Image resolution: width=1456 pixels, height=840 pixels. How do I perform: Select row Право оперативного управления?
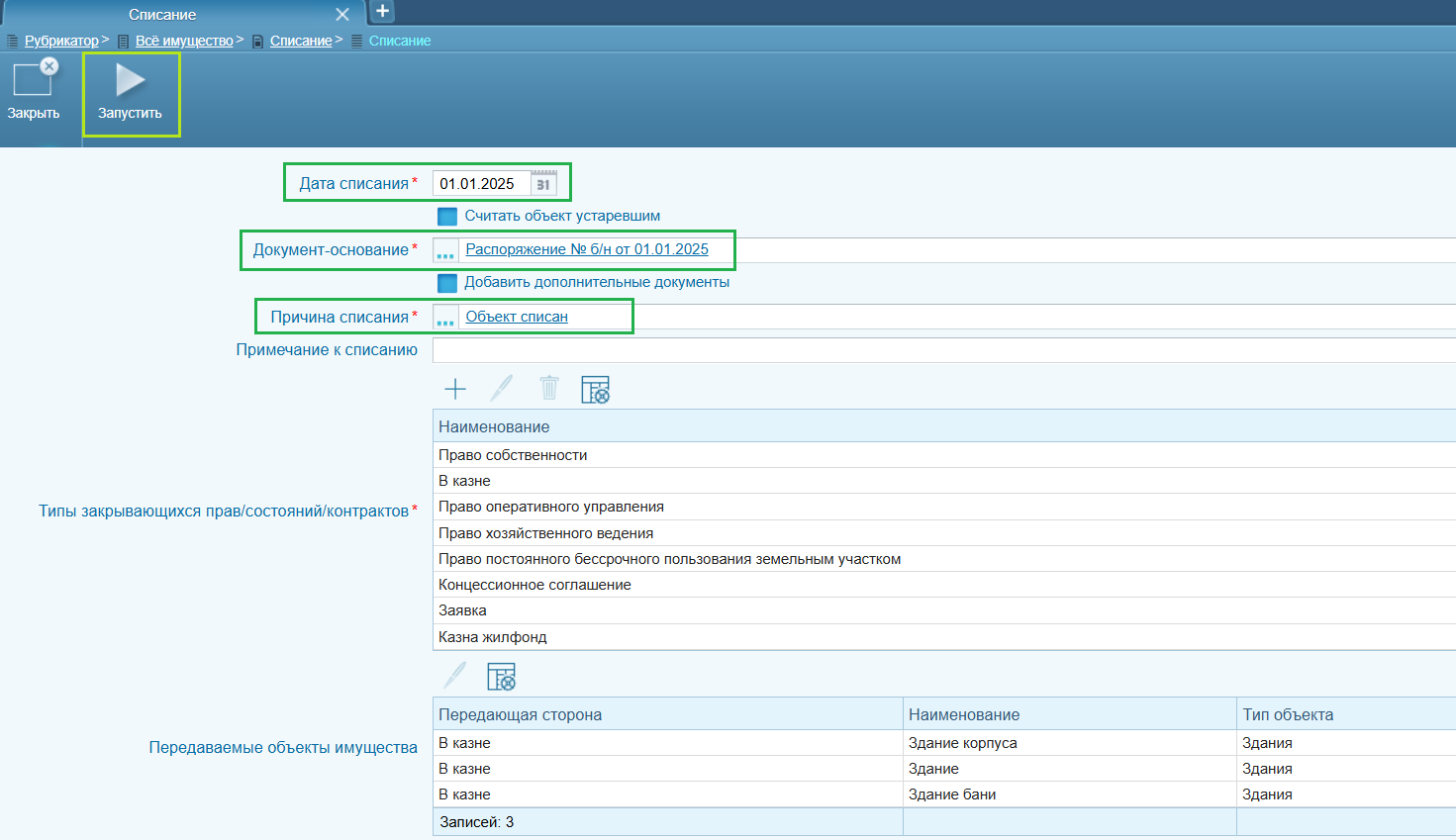tap(944, 507)
